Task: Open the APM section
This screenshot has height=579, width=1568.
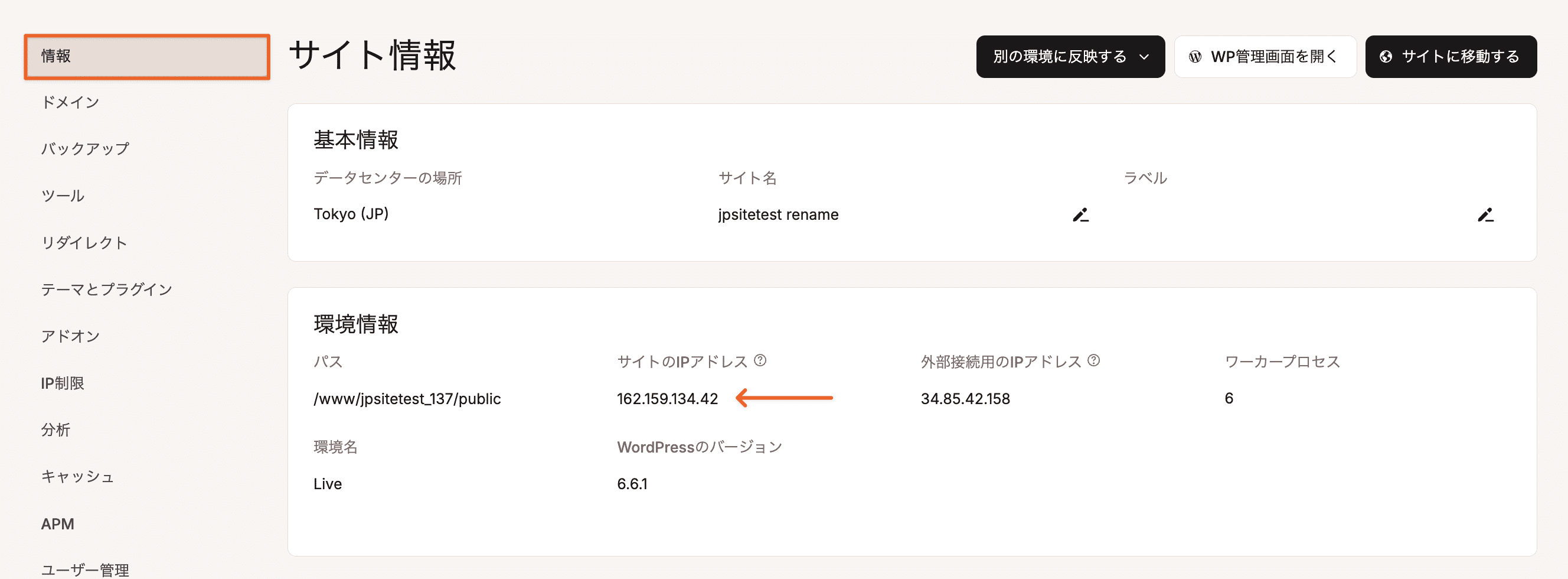Action: point(57,523)
